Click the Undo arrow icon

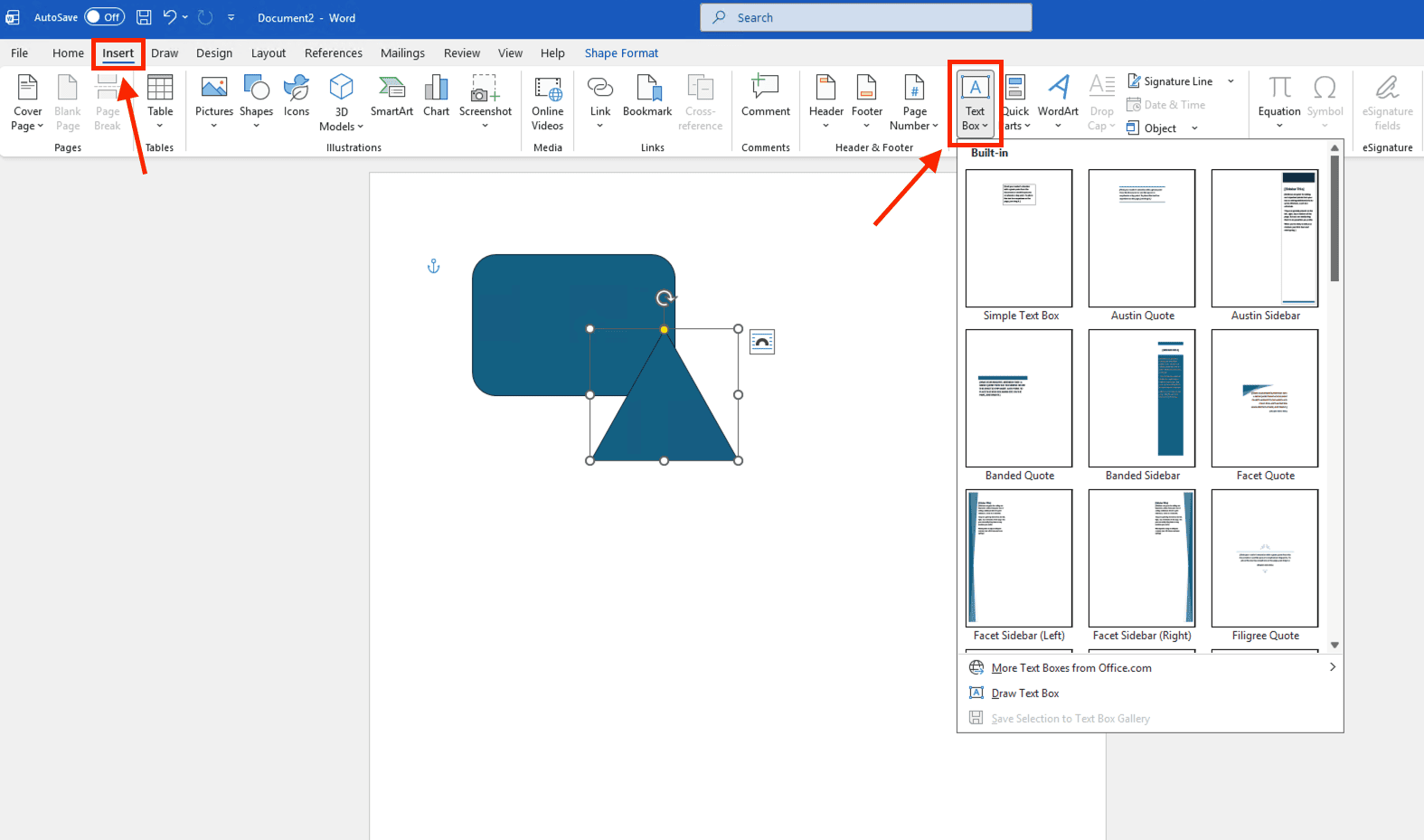coord(169,17)
